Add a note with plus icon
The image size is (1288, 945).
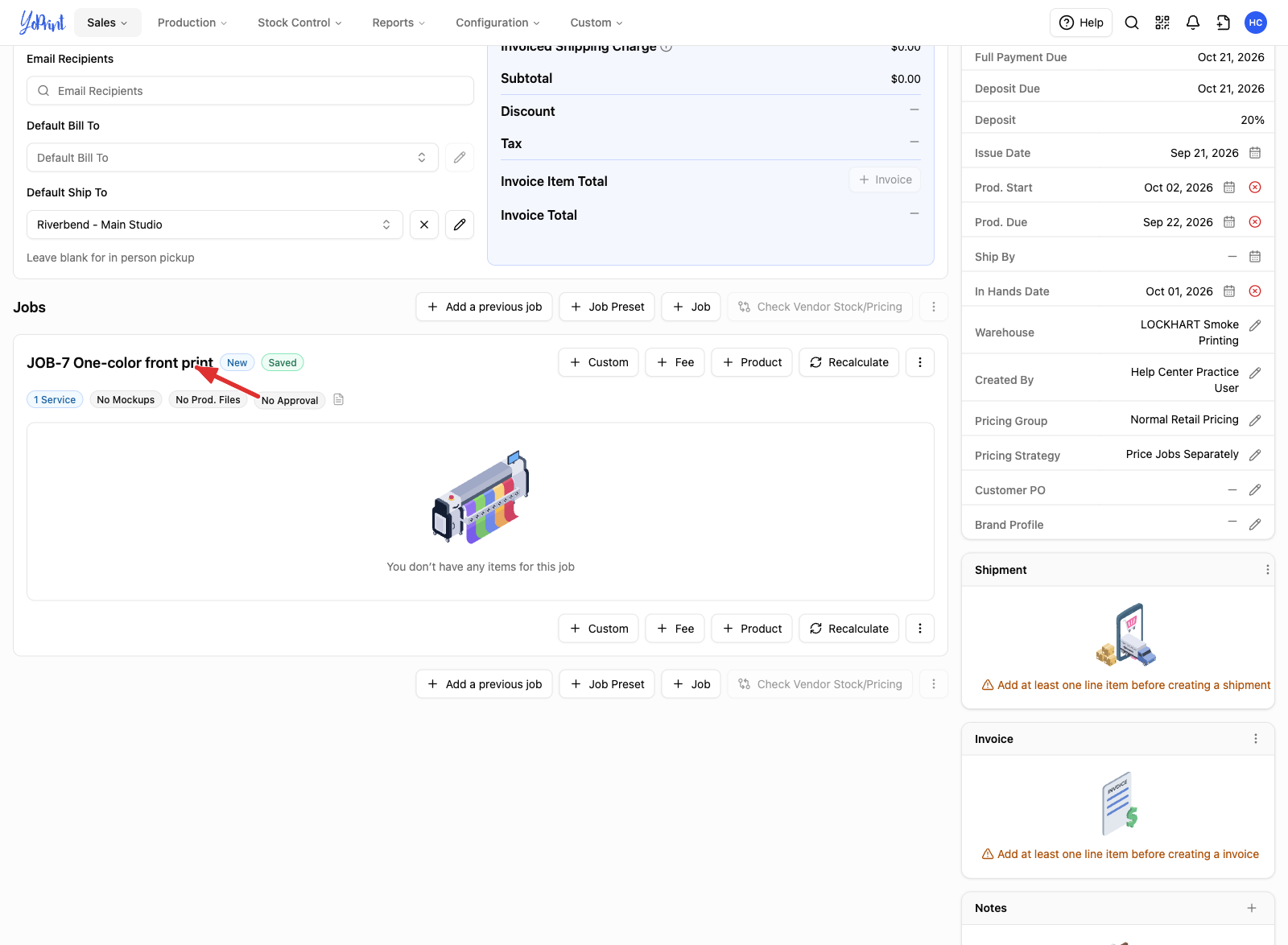click(x=1252, y=908)
